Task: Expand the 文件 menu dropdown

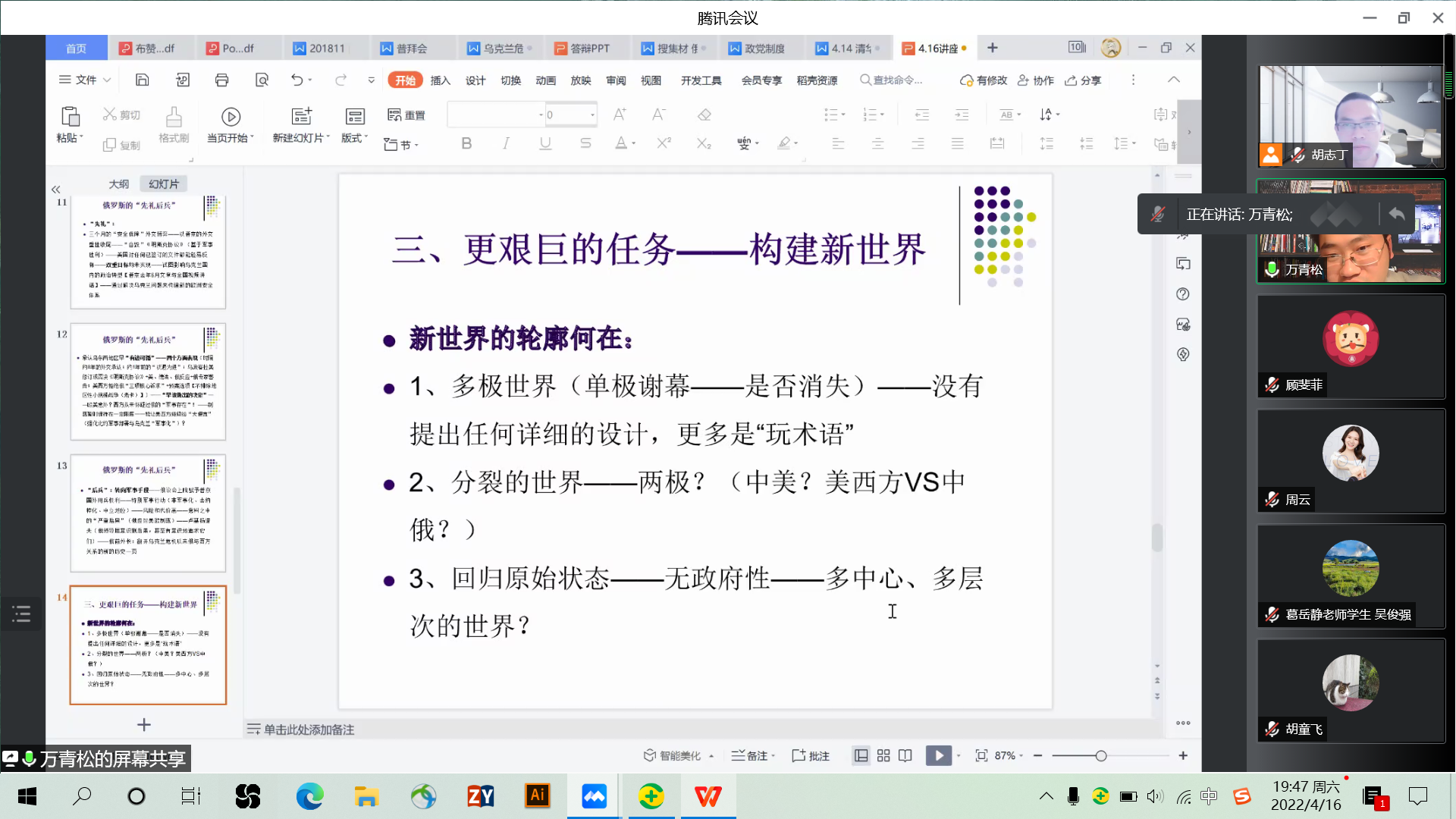Action: point(86,80)
